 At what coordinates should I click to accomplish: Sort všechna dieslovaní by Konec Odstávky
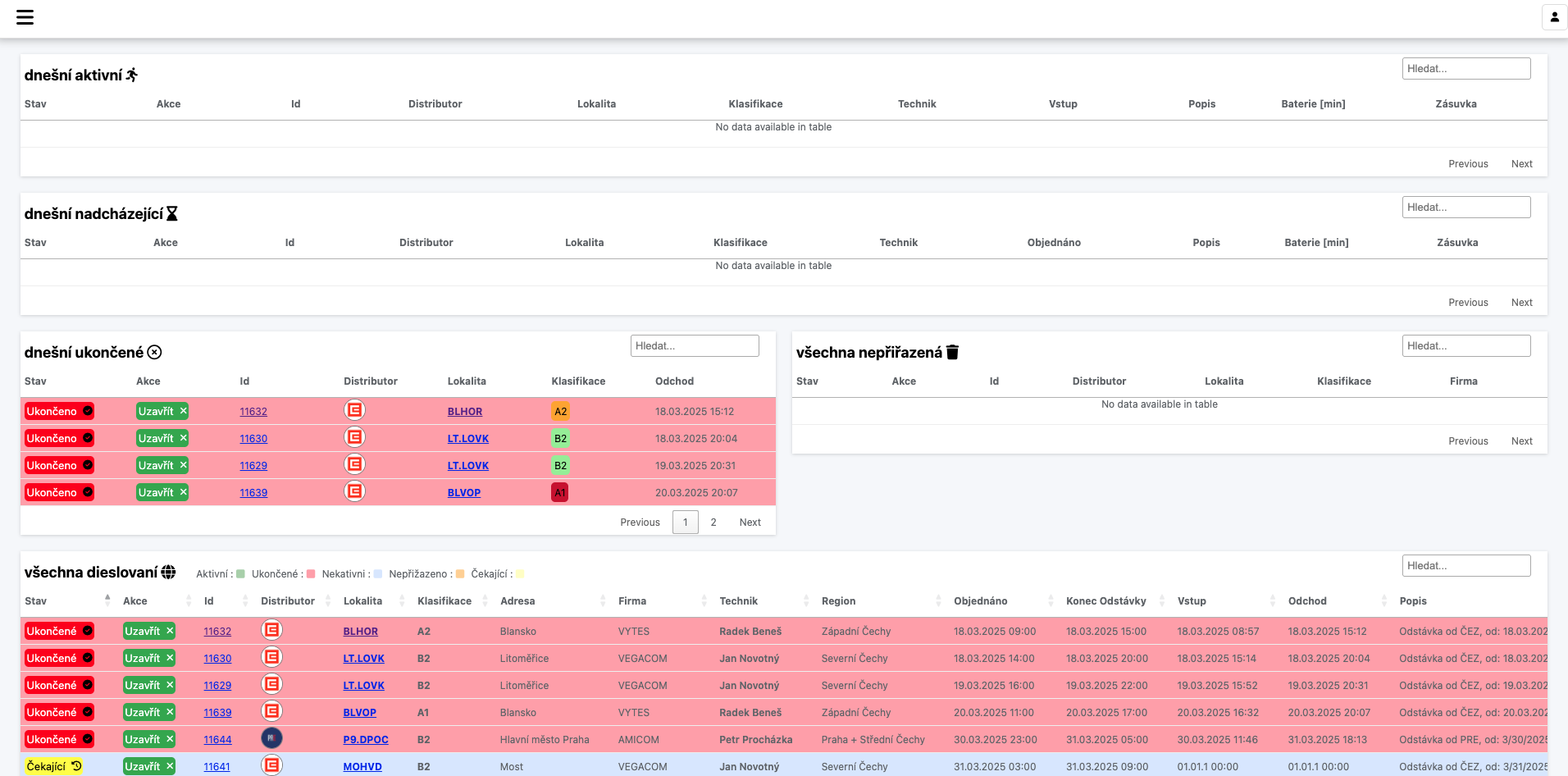tap(1105, 601)
